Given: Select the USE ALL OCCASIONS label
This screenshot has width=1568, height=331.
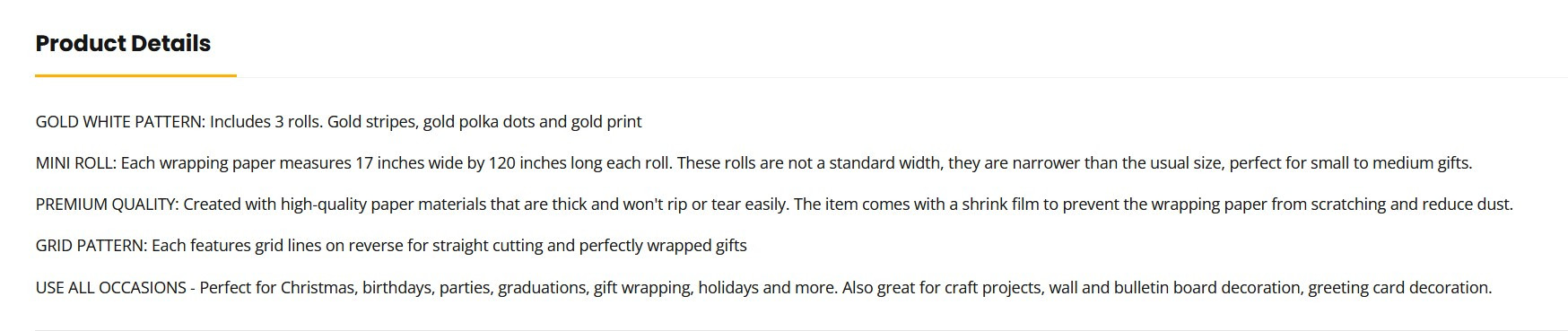Looking at the screenshot, I should click(110, 288).
